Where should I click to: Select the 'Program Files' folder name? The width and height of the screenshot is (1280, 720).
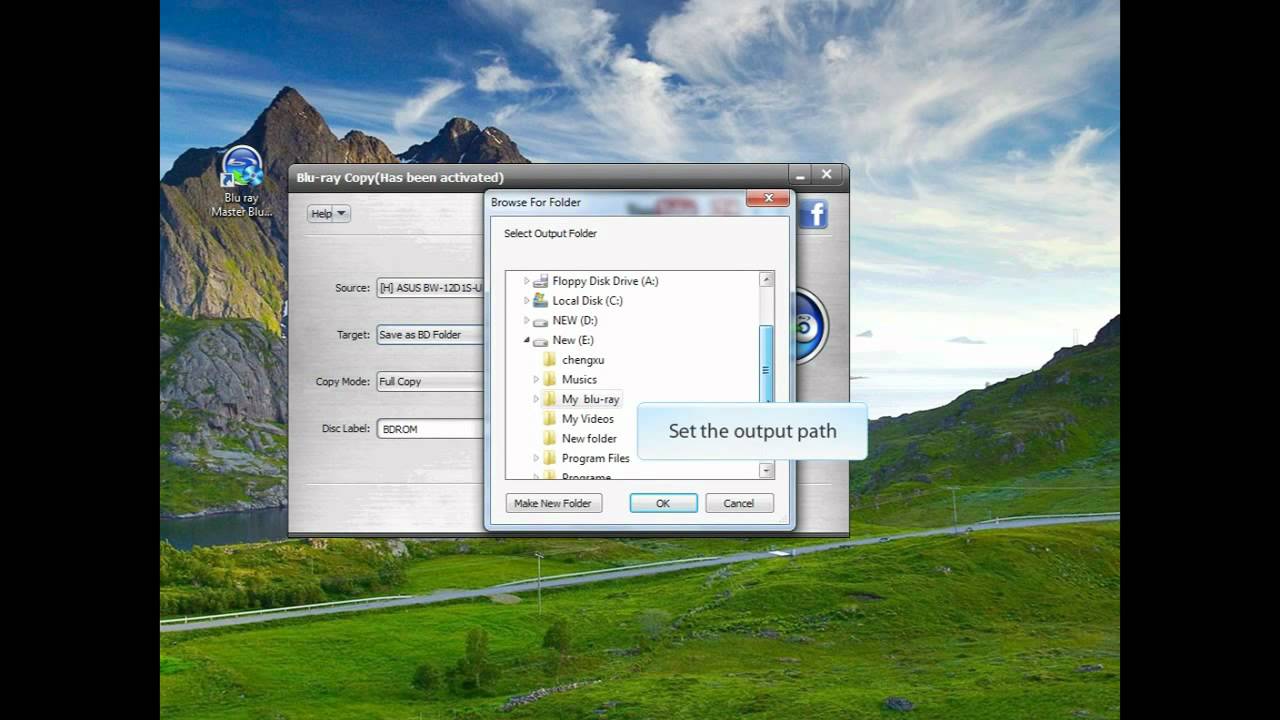tap(596, 458)
